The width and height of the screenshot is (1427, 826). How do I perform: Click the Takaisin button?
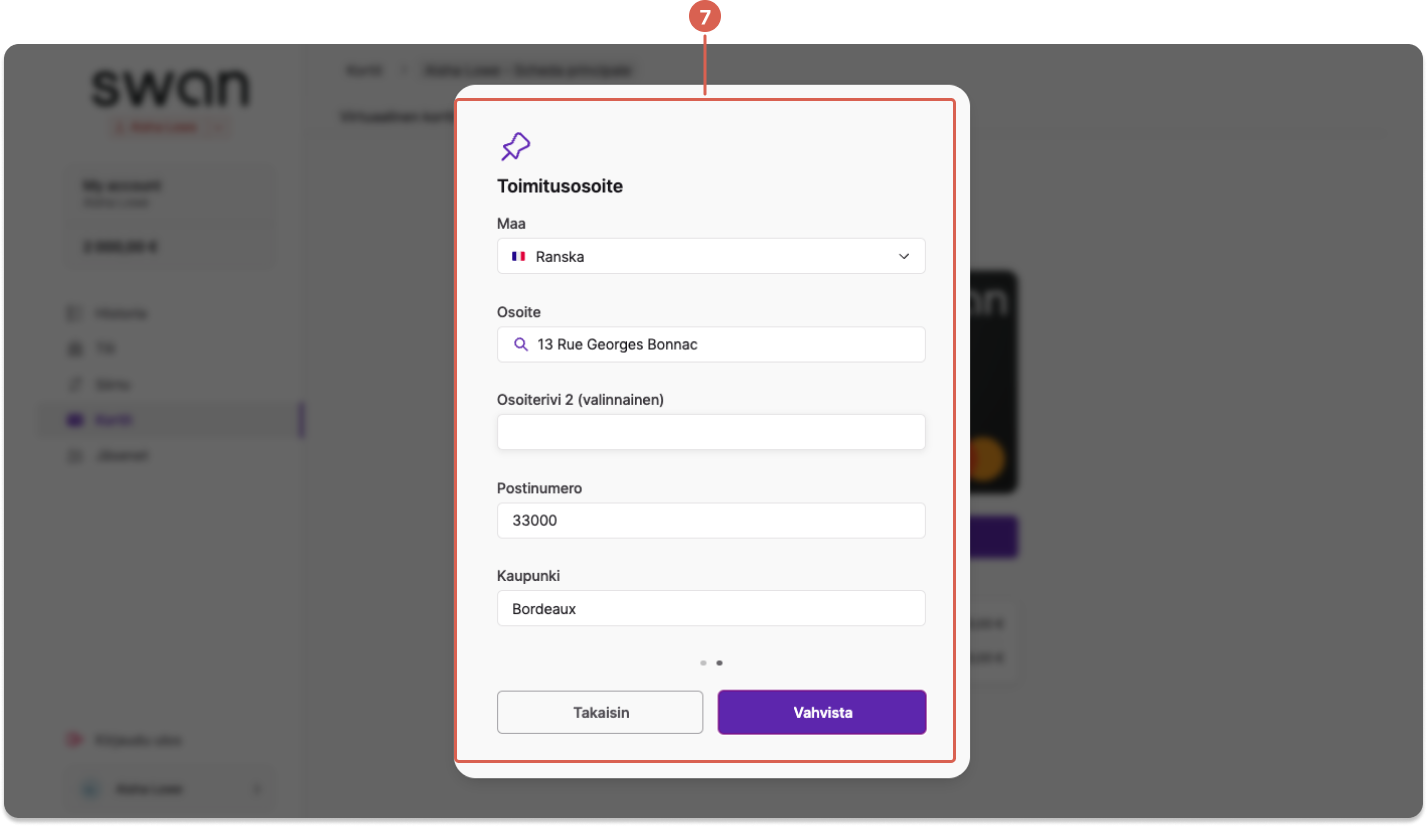(x=600, y=713)
